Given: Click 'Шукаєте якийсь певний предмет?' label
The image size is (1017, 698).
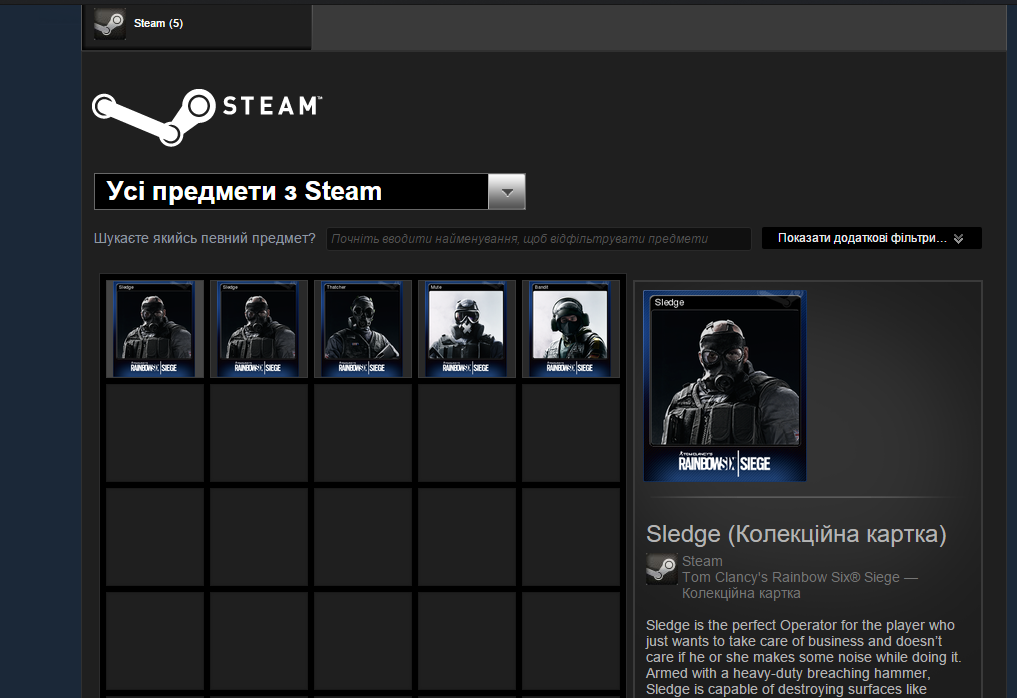Looking at the screenshot, I should [x=204, y=238].
